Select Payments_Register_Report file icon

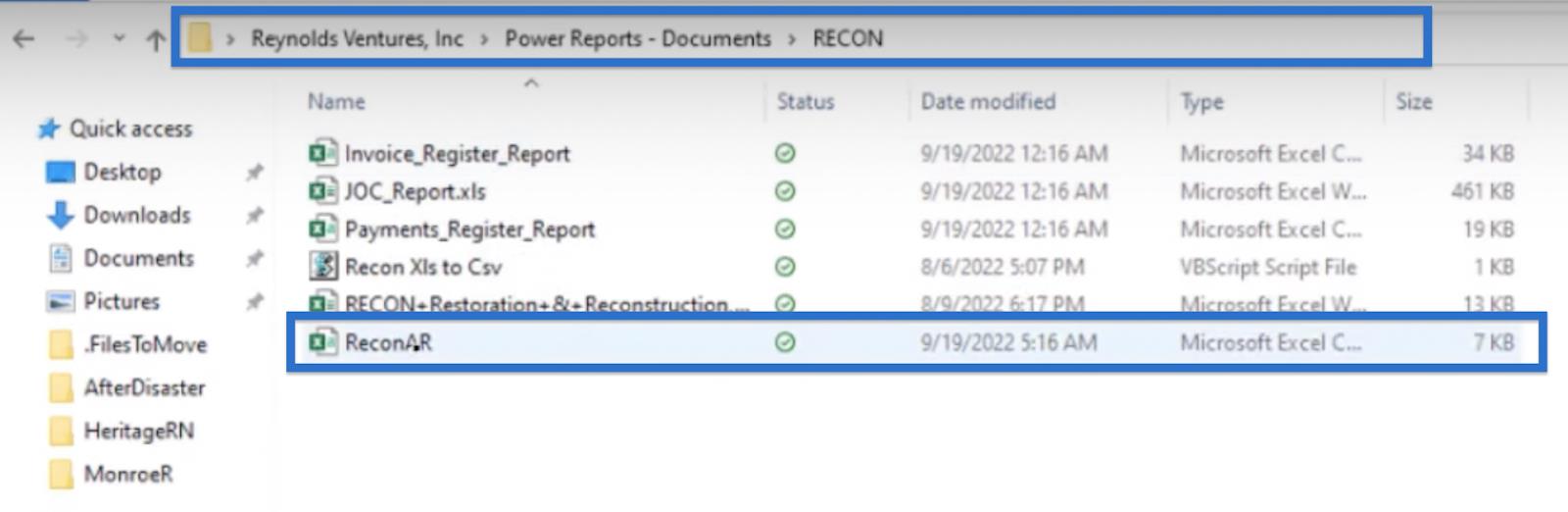click(x=322, y=230)
